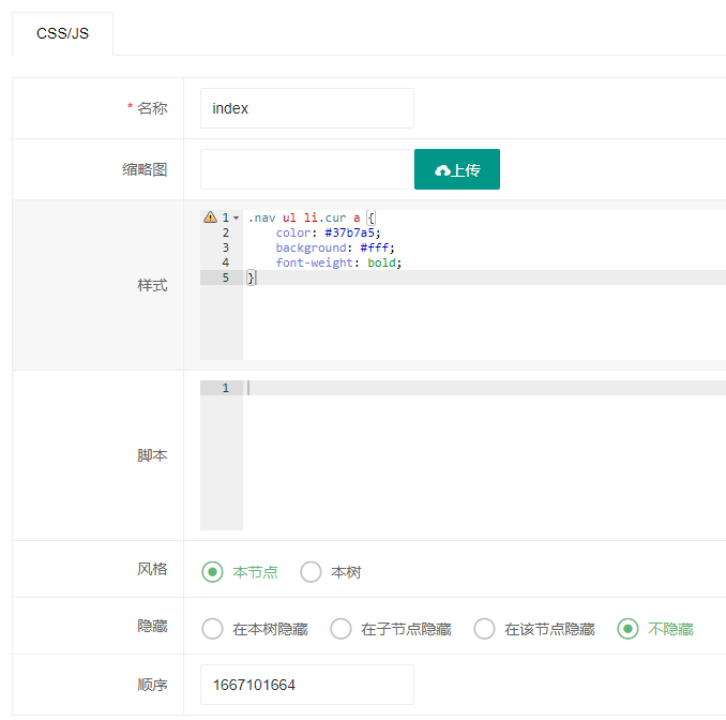This screenshot has width=726, height=720.
Task: Click line number 3 in style editor gutter
Action: click(226, 248)
